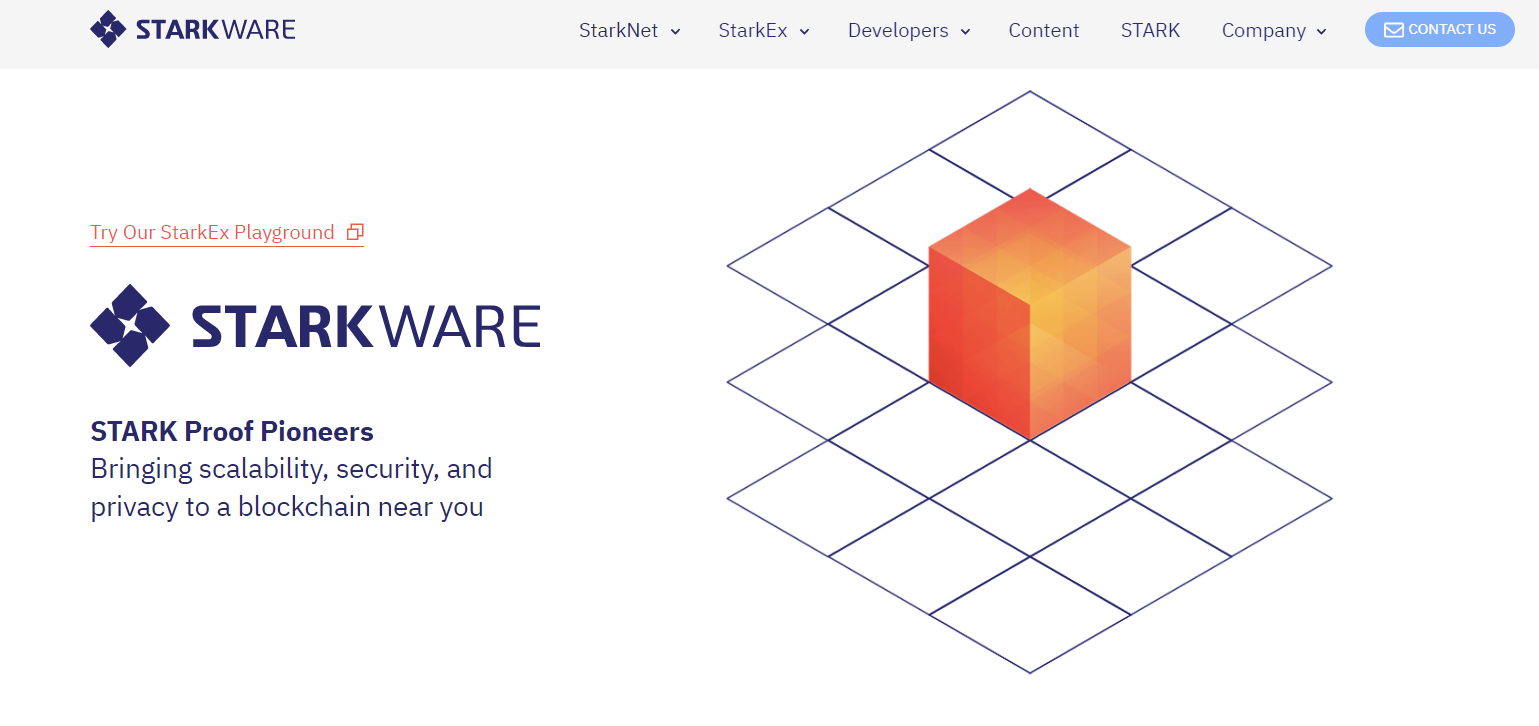Expand the Developers dropdown arrow
1539x726 pixels.
click(965, 32)
